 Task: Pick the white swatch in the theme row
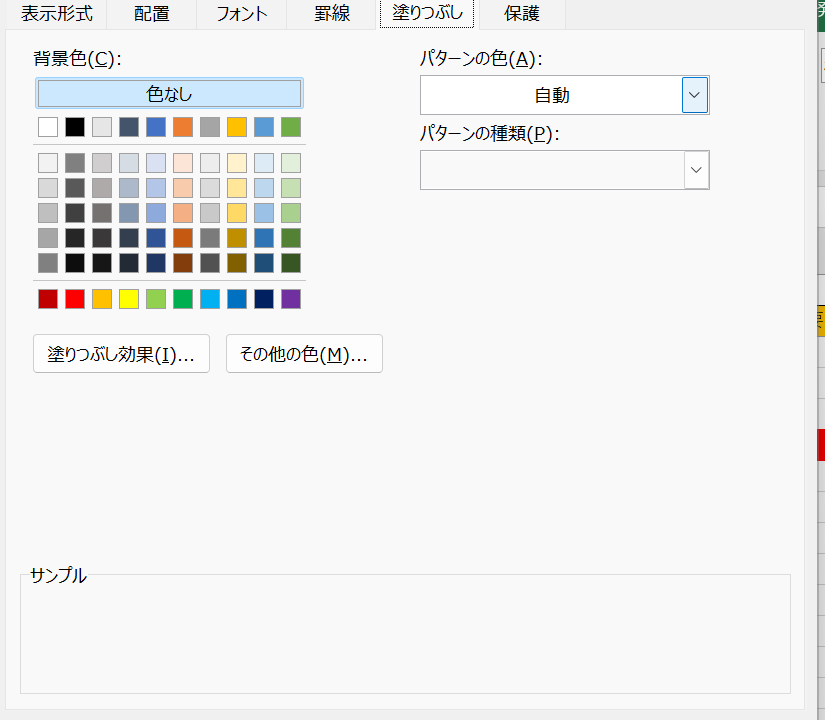48,127
